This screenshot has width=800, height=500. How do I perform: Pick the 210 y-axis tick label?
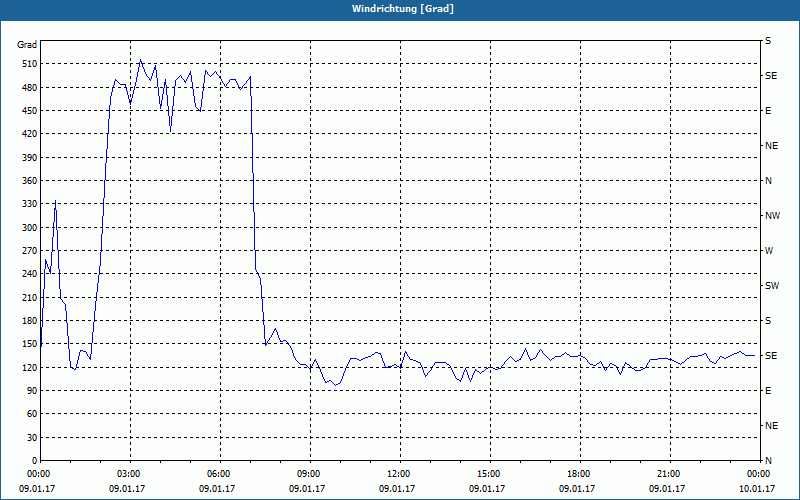[x=30, y=297]
